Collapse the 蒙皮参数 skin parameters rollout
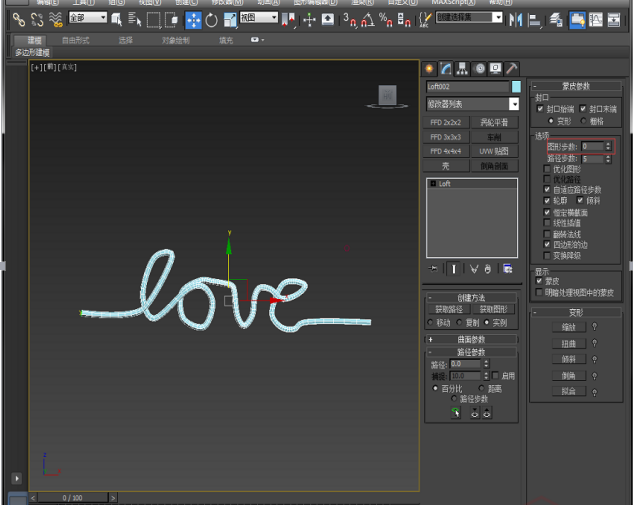Screen dimensions: 633x505 (576, 86)
